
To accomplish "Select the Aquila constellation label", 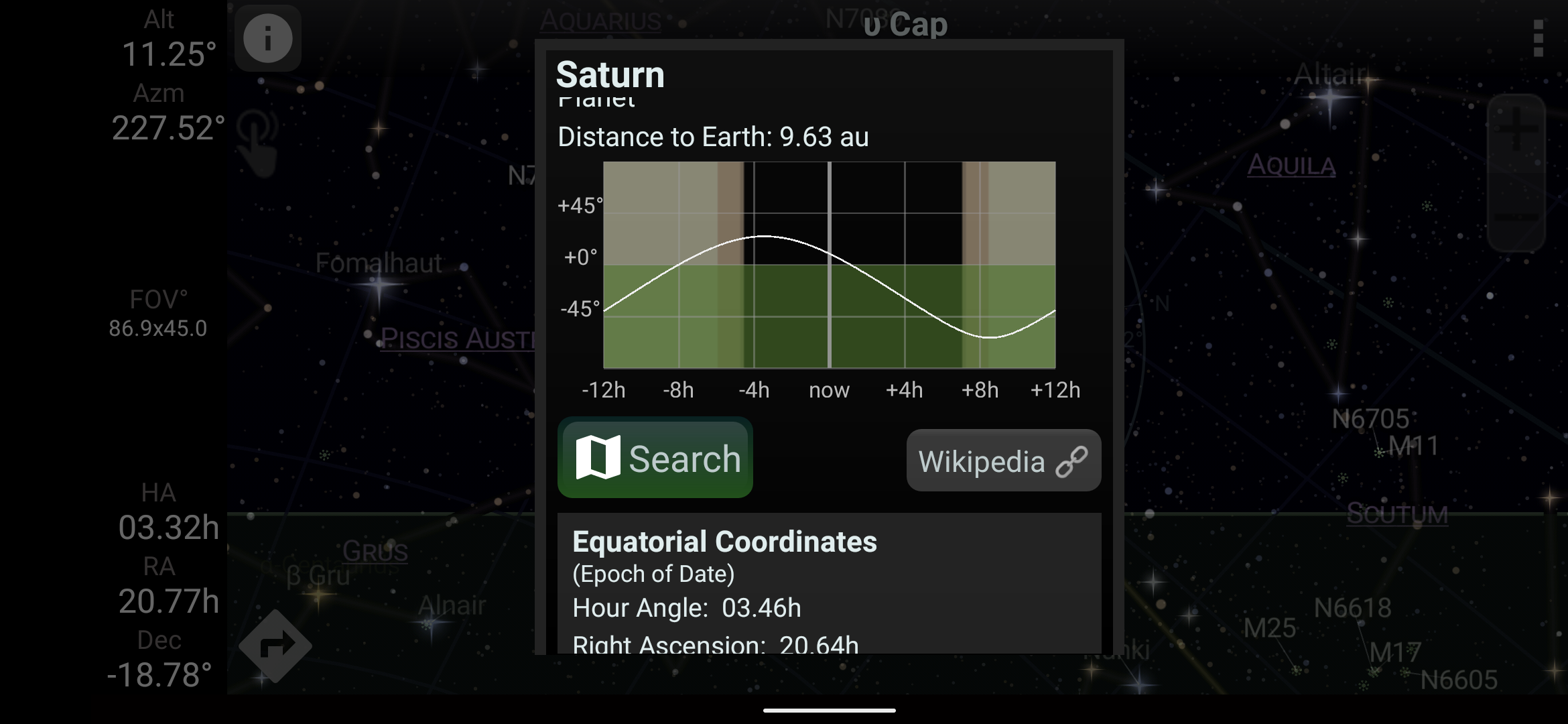I will [1291, 166].
